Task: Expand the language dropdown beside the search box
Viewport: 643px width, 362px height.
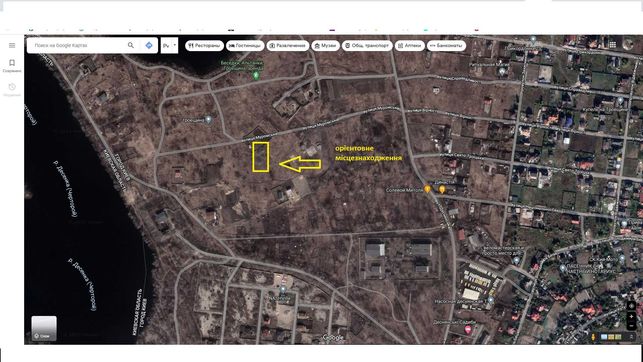Action: (x=169, y=46)
